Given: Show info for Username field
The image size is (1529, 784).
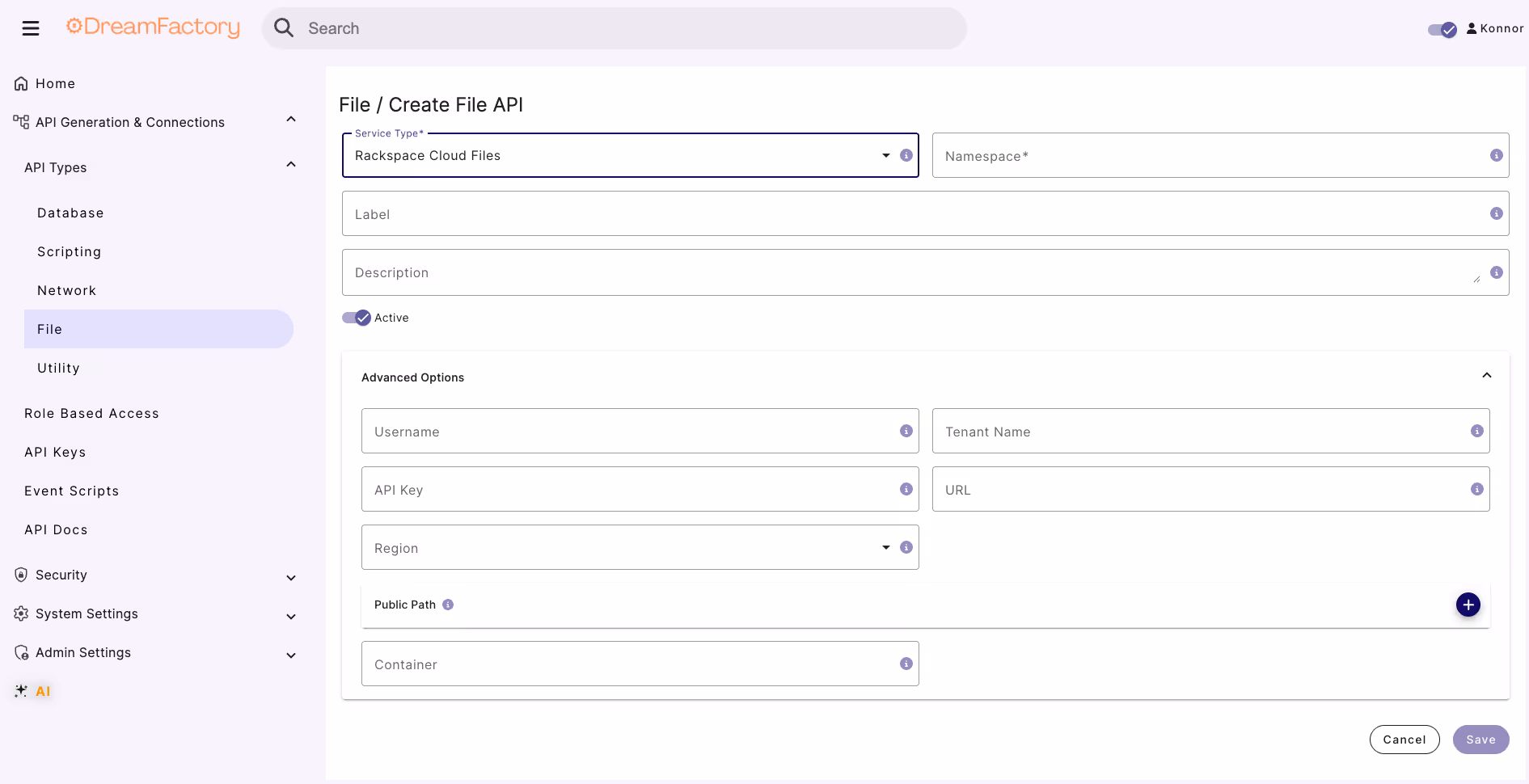Looking at the screenshot, I should coord(906,431).
